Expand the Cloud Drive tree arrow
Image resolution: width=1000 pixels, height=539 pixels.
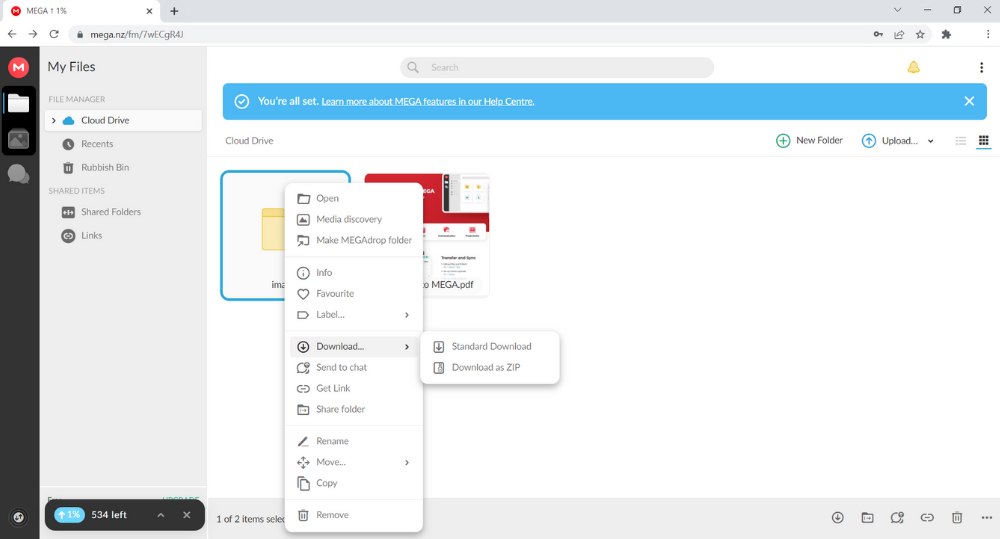tap(54, 121)
